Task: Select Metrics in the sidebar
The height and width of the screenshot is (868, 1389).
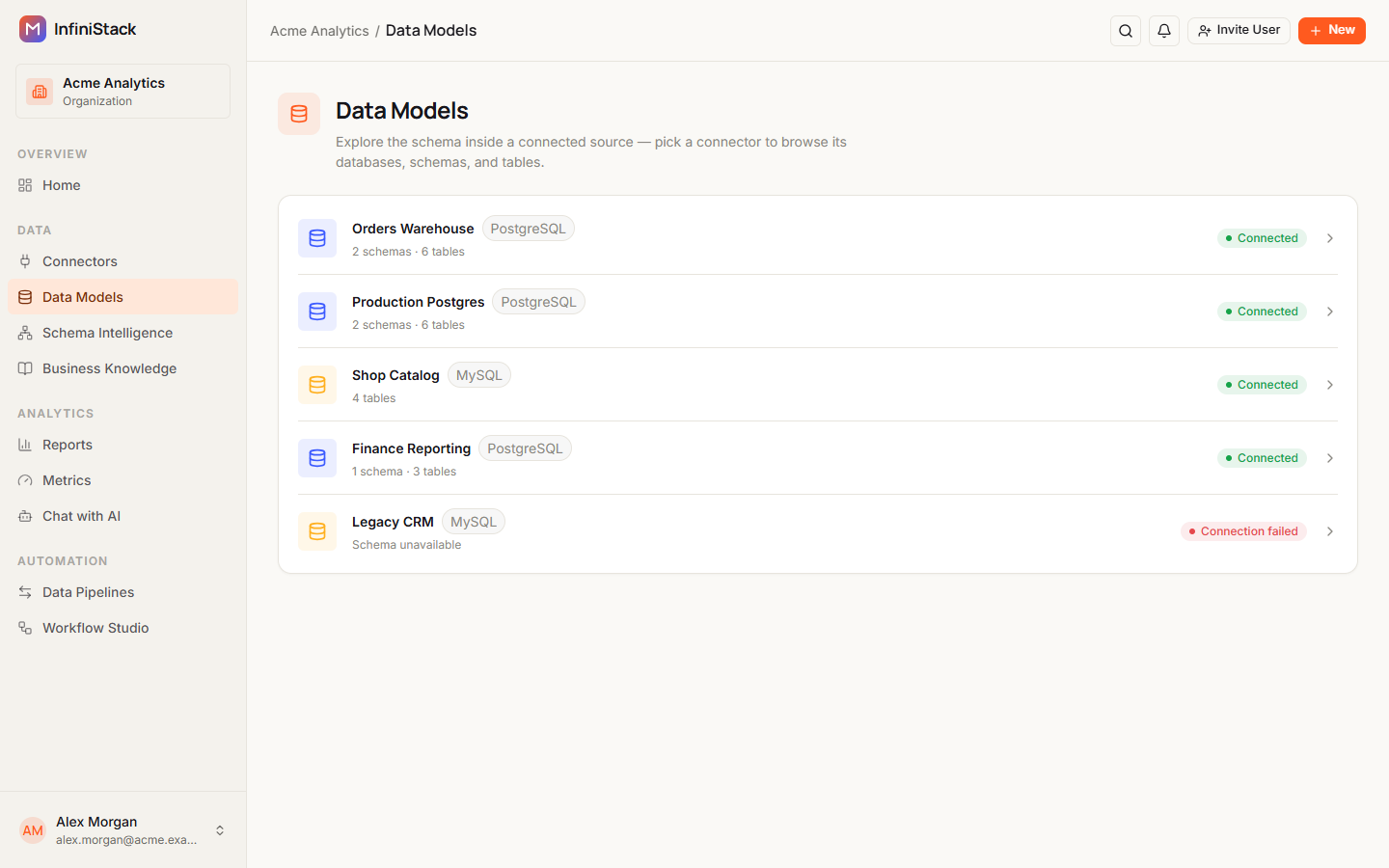Action: point(123,480)
